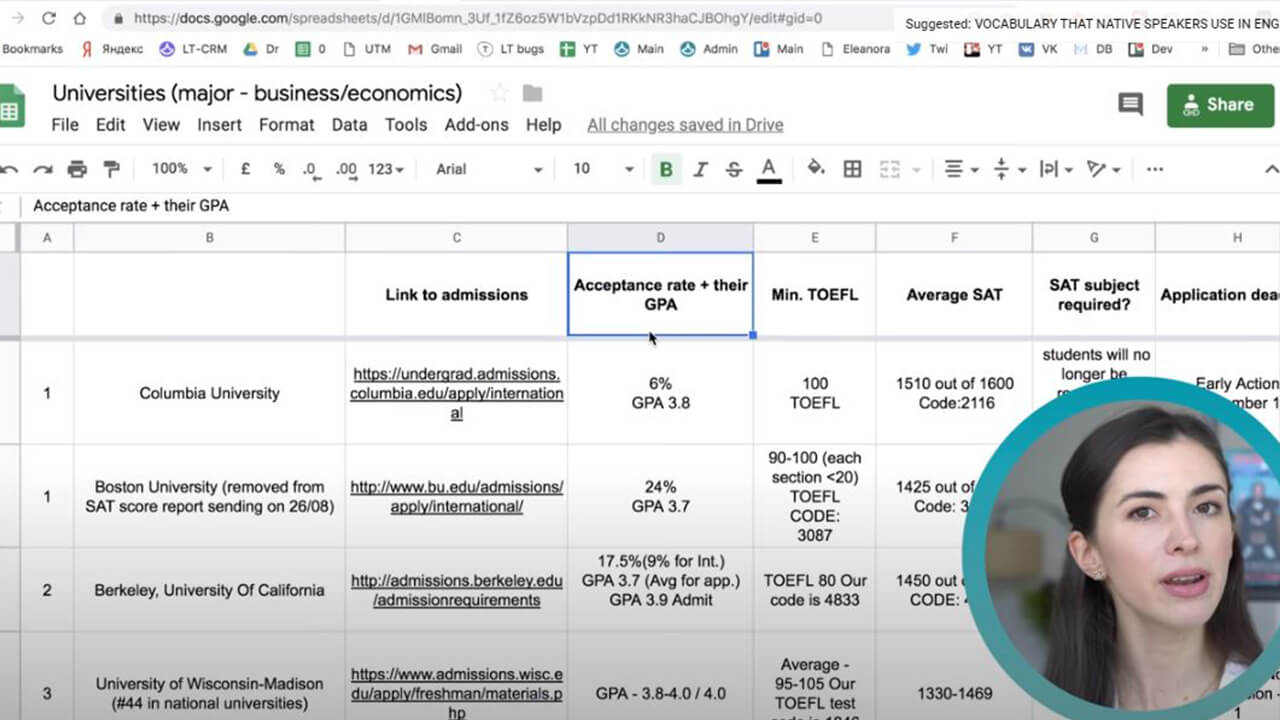Open cell borders options
The image size is (1280, 720).
click(852, 169)
